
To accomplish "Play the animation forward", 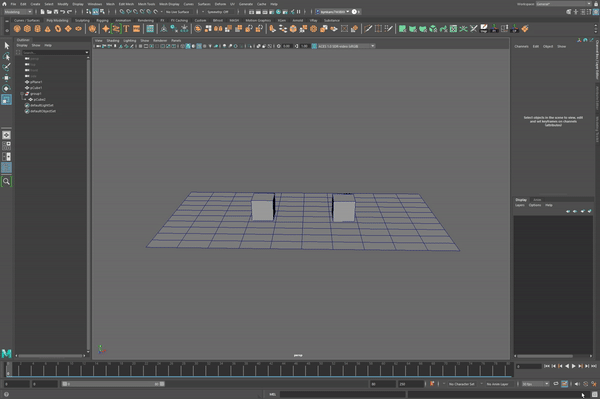I will pos(574,366).
